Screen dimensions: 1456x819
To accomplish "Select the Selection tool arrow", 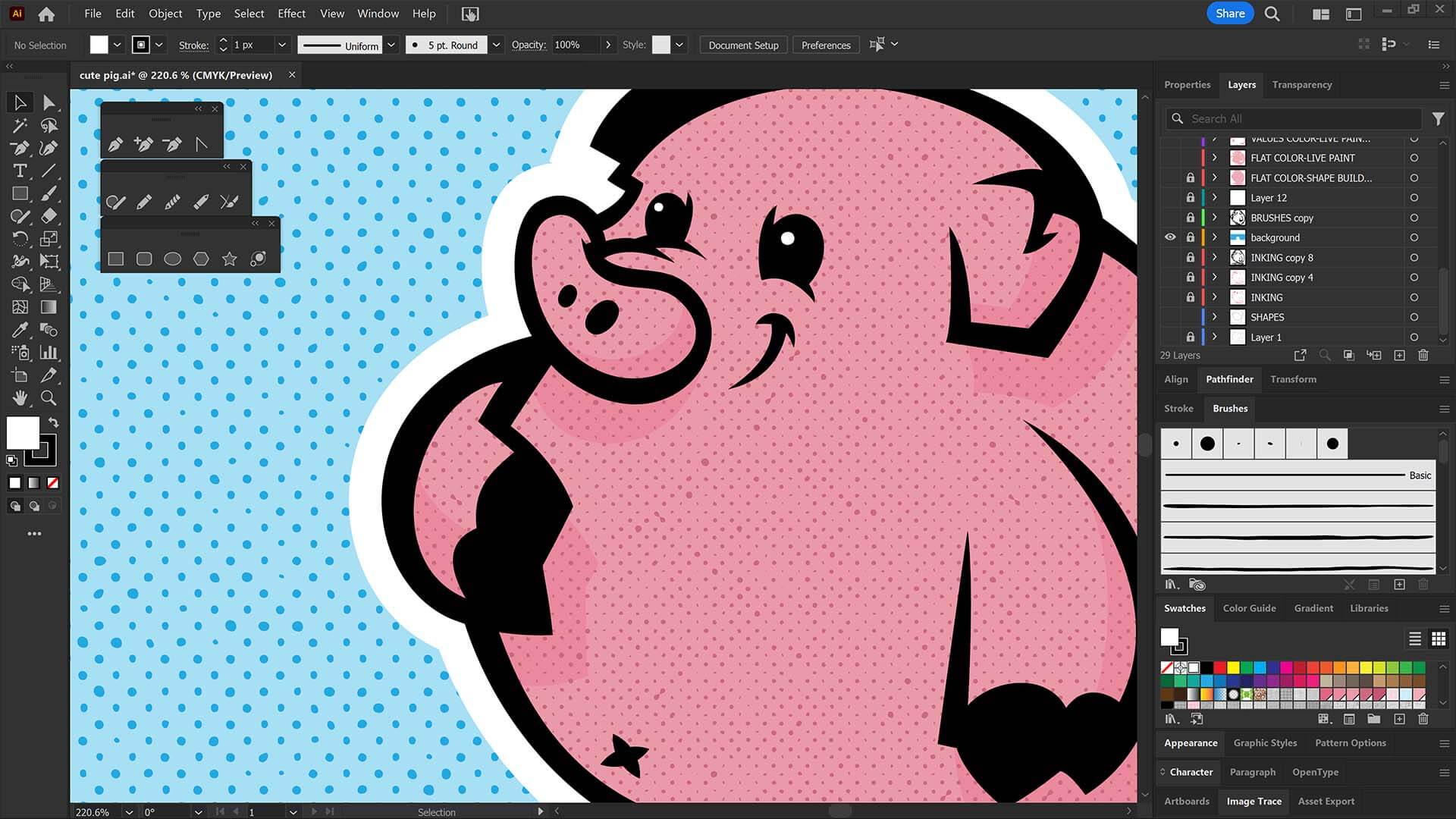I will coord(20,102).
